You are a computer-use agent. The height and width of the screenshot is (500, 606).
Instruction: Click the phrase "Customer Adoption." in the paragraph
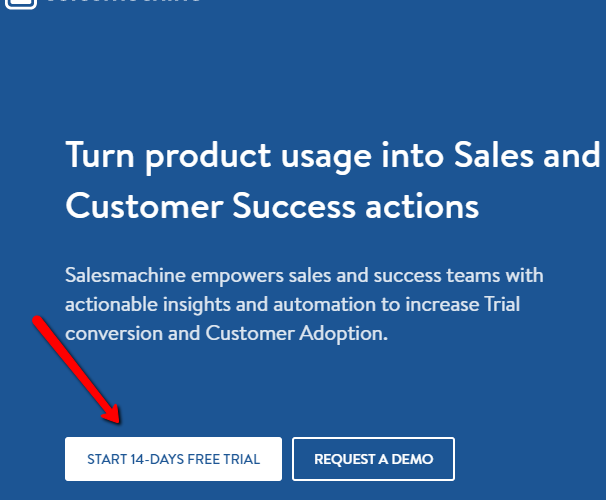pyautogui.click(x=296, y=334)
